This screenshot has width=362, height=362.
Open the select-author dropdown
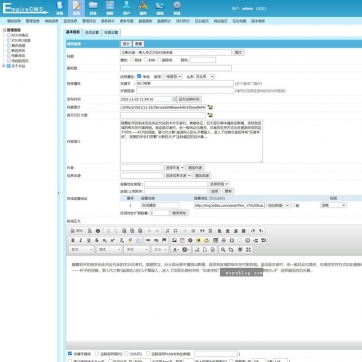(175, 167)
